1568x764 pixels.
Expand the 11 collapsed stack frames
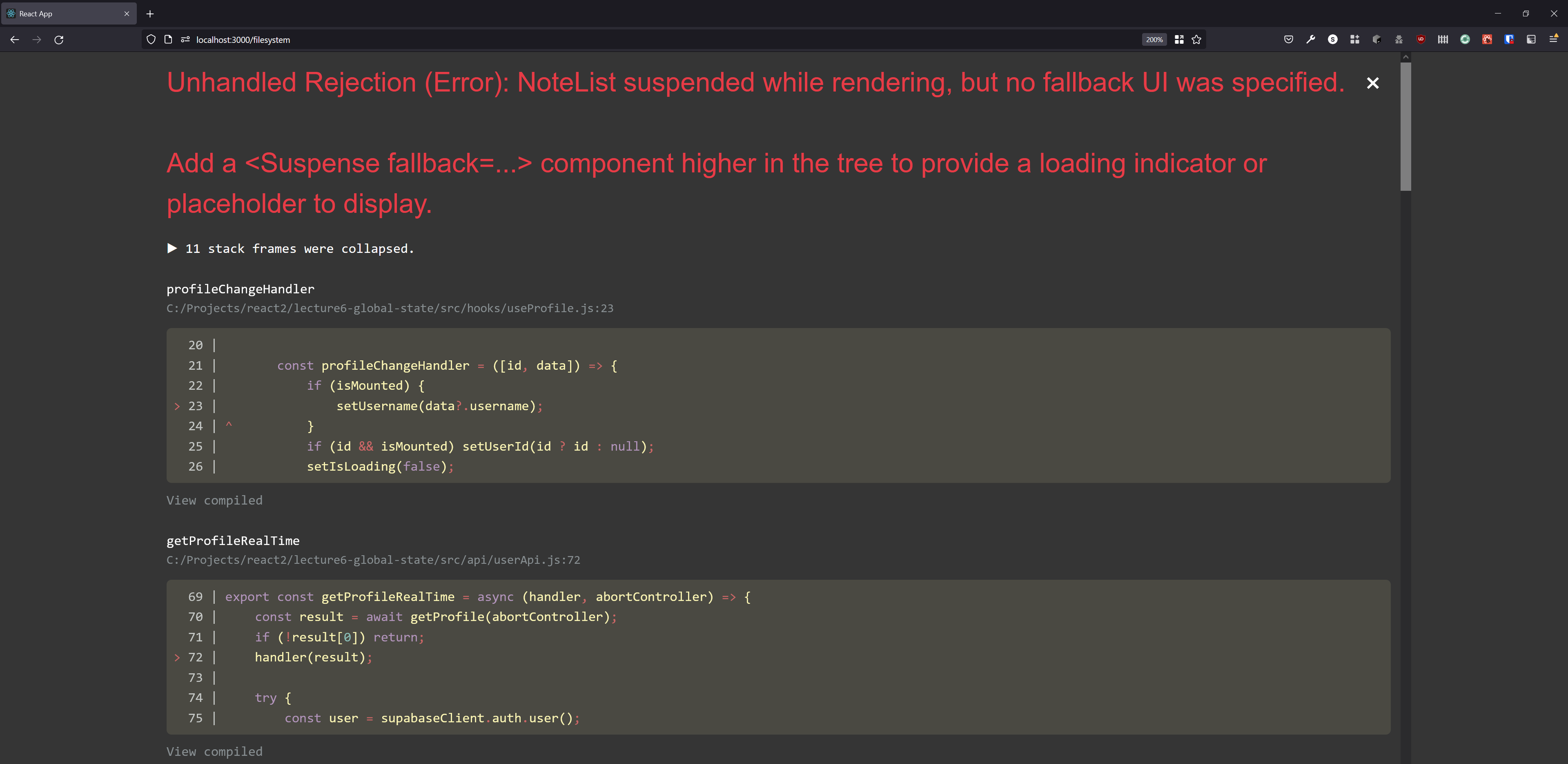172,248
